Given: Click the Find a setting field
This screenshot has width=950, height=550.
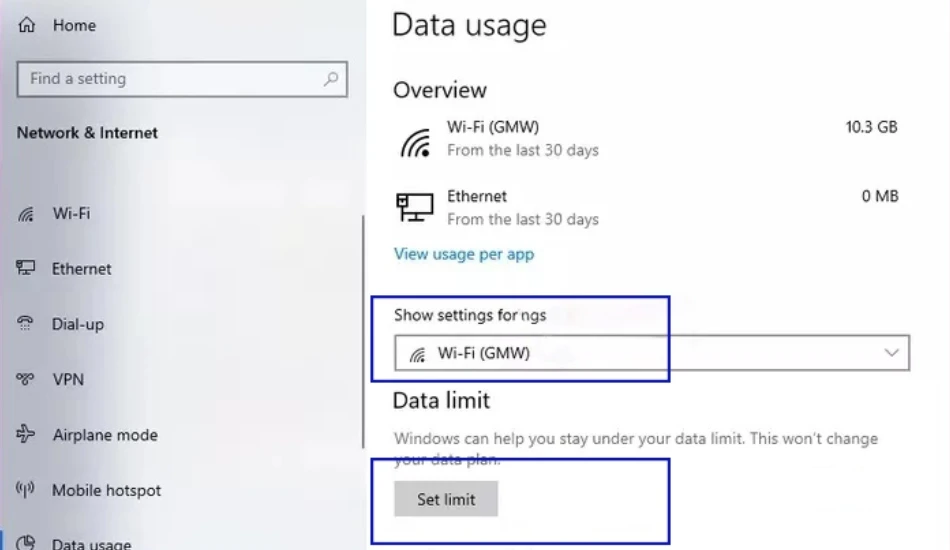Looking at the screenshot, I should coord(182,79).
